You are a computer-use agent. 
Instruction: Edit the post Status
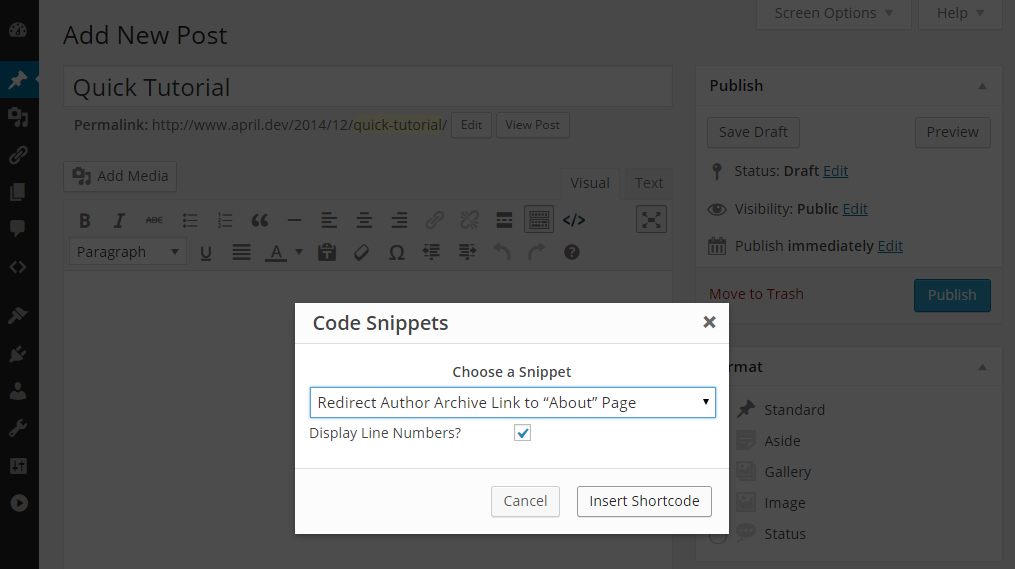tap(836, 171)
